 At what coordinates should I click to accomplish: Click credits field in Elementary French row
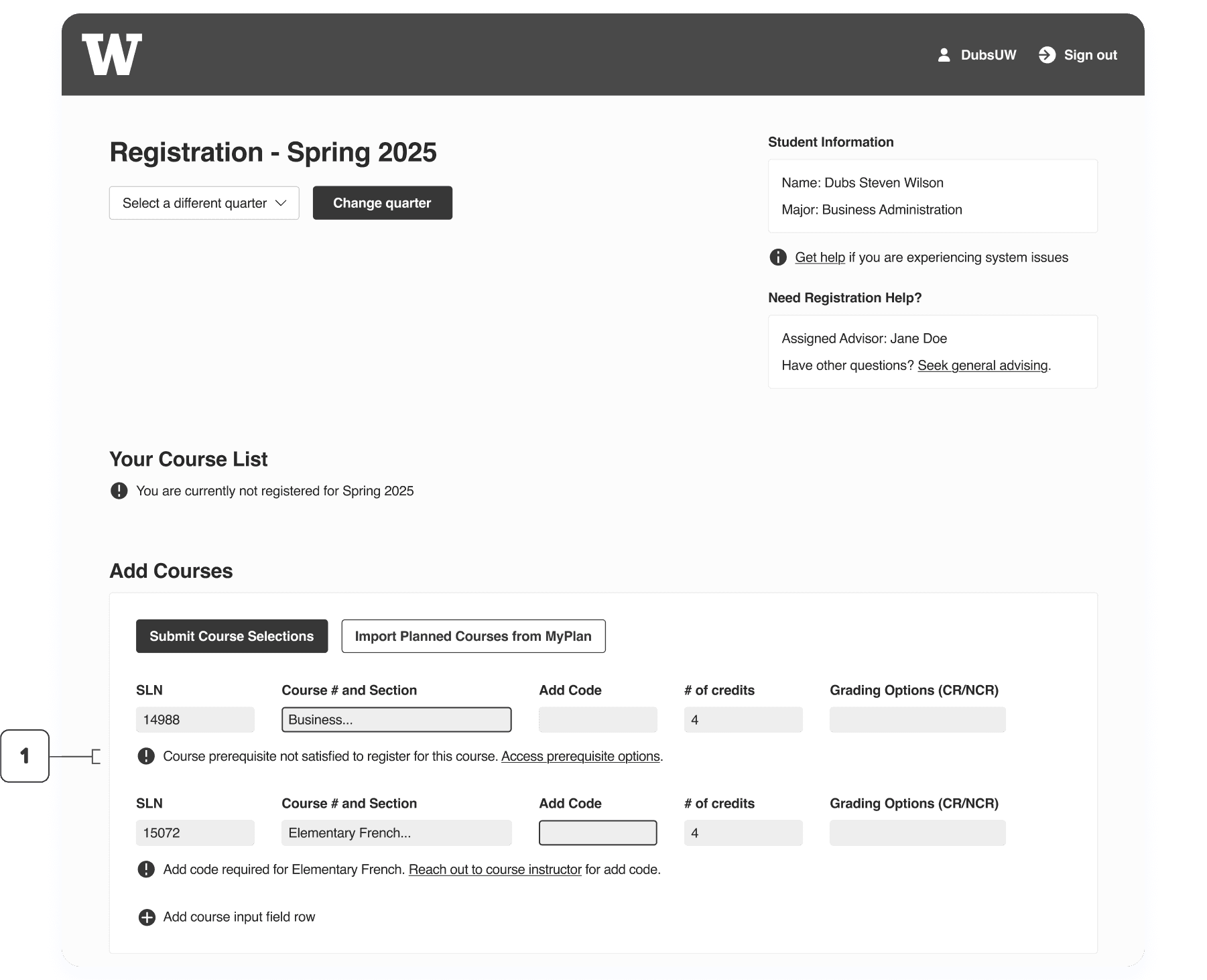pyautogui.click(x=743, y=833)
